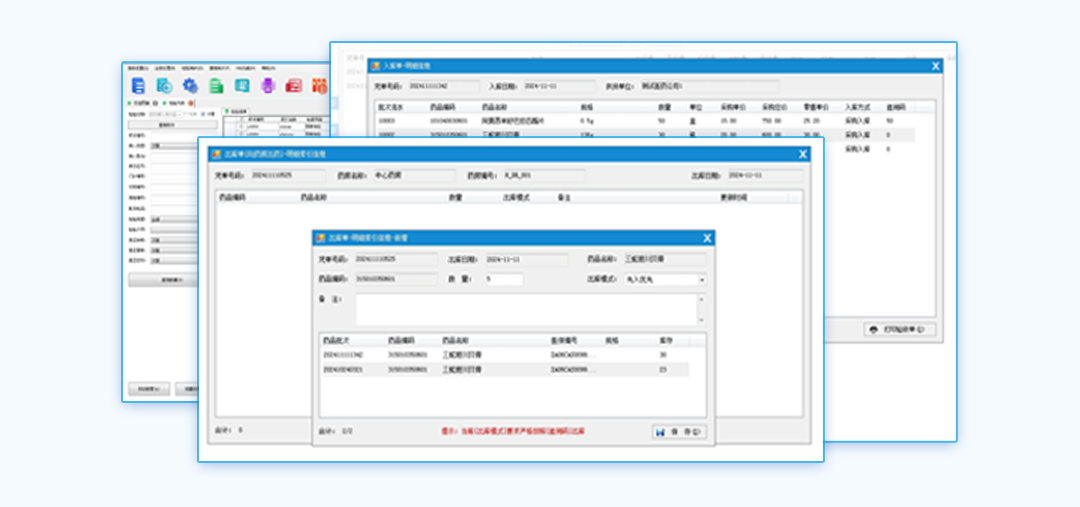Screen dimensions: 1080x507
Task: Click the teal screen toolbar icon
Action: (242, 86)
